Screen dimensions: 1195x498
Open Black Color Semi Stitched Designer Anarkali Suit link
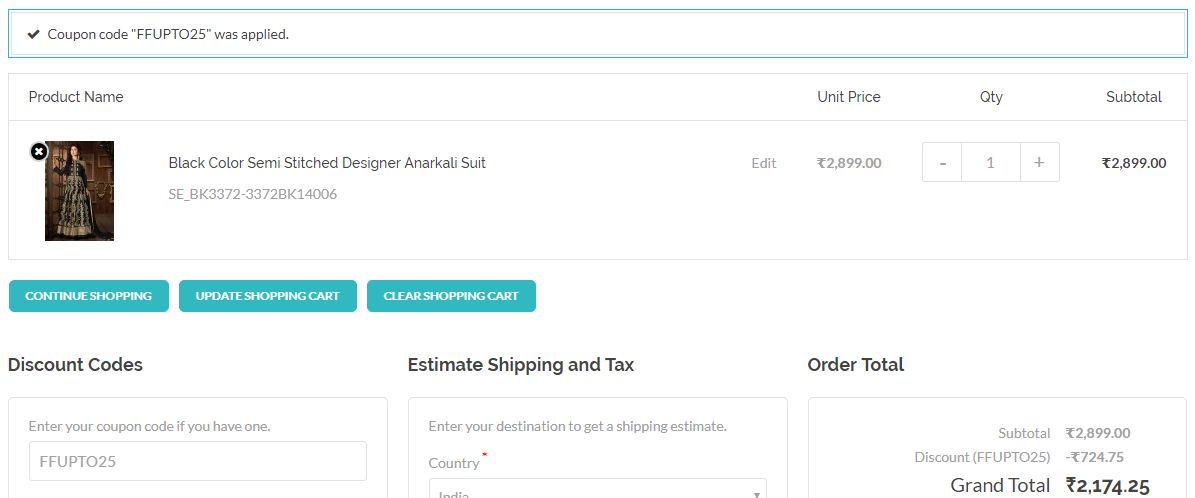[327, 163]
